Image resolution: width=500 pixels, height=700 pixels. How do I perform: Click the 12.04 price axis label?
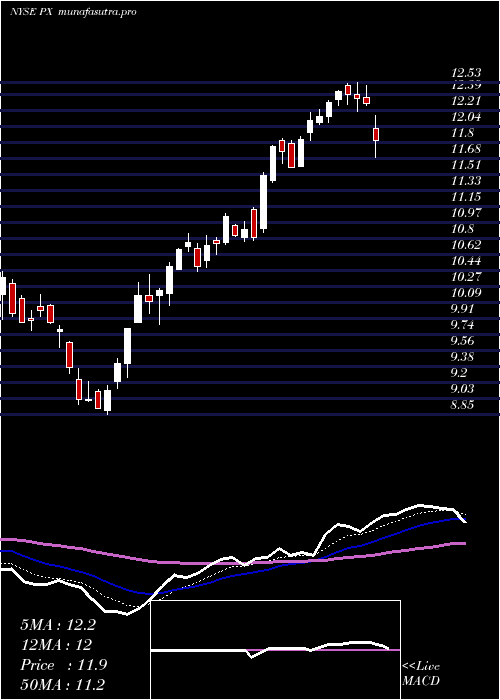466,117
